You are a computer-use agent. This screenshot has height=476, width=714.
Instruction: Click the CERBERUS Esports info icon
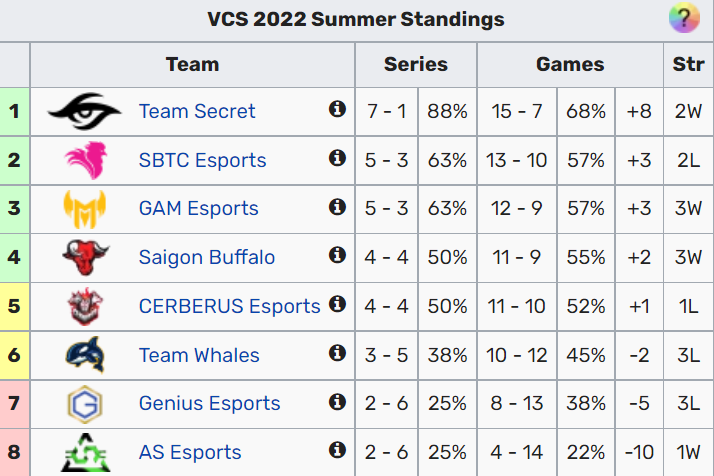tap(337, 304)
